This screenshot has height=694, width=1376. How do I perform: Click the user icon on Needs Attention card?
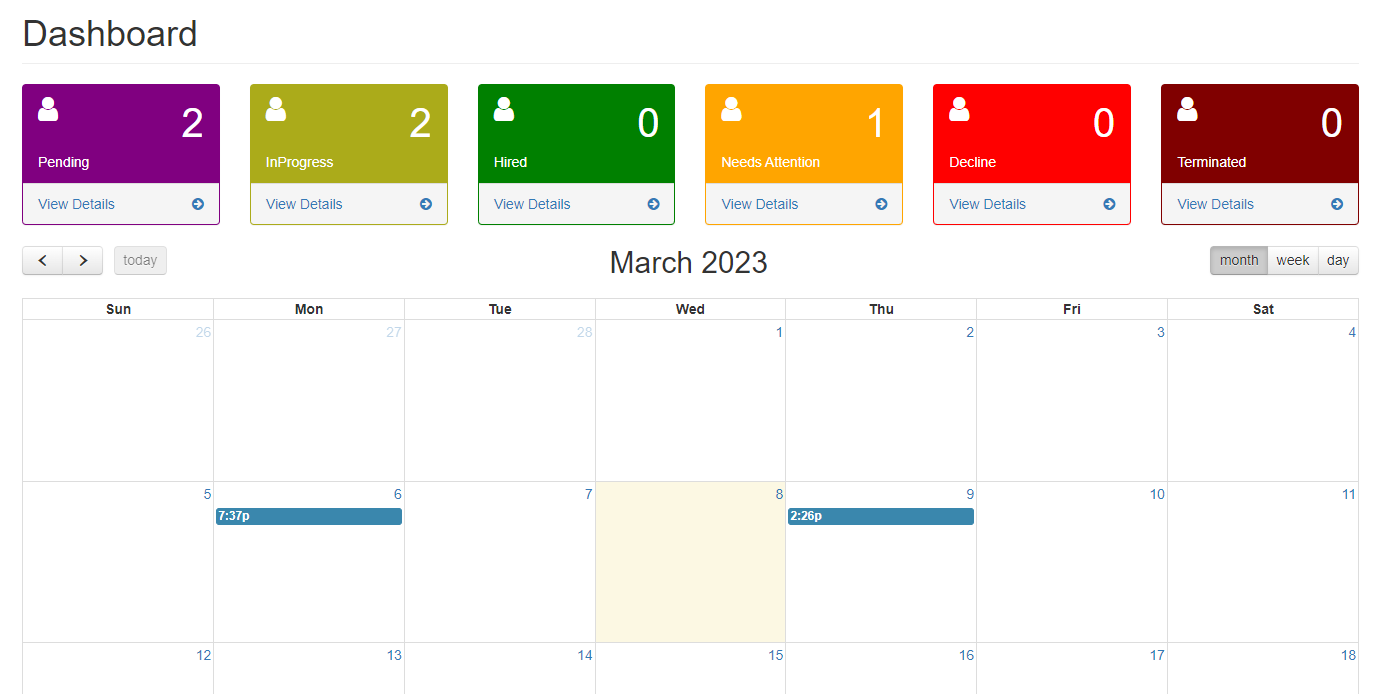(732, 109)
